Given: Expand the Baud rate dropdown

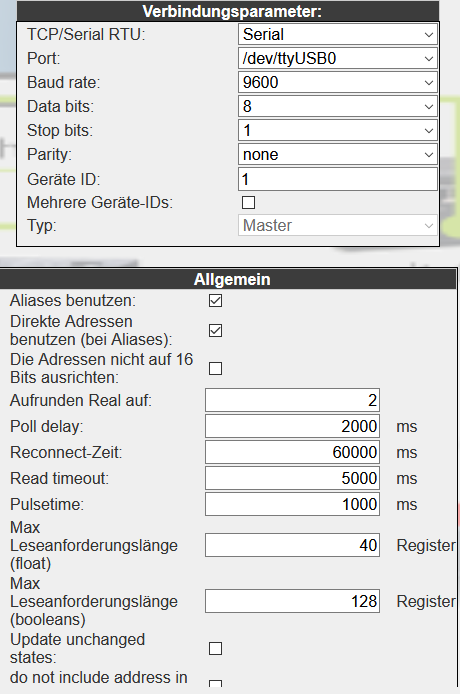Looking at the screenshot, I should tap(337, 82).
